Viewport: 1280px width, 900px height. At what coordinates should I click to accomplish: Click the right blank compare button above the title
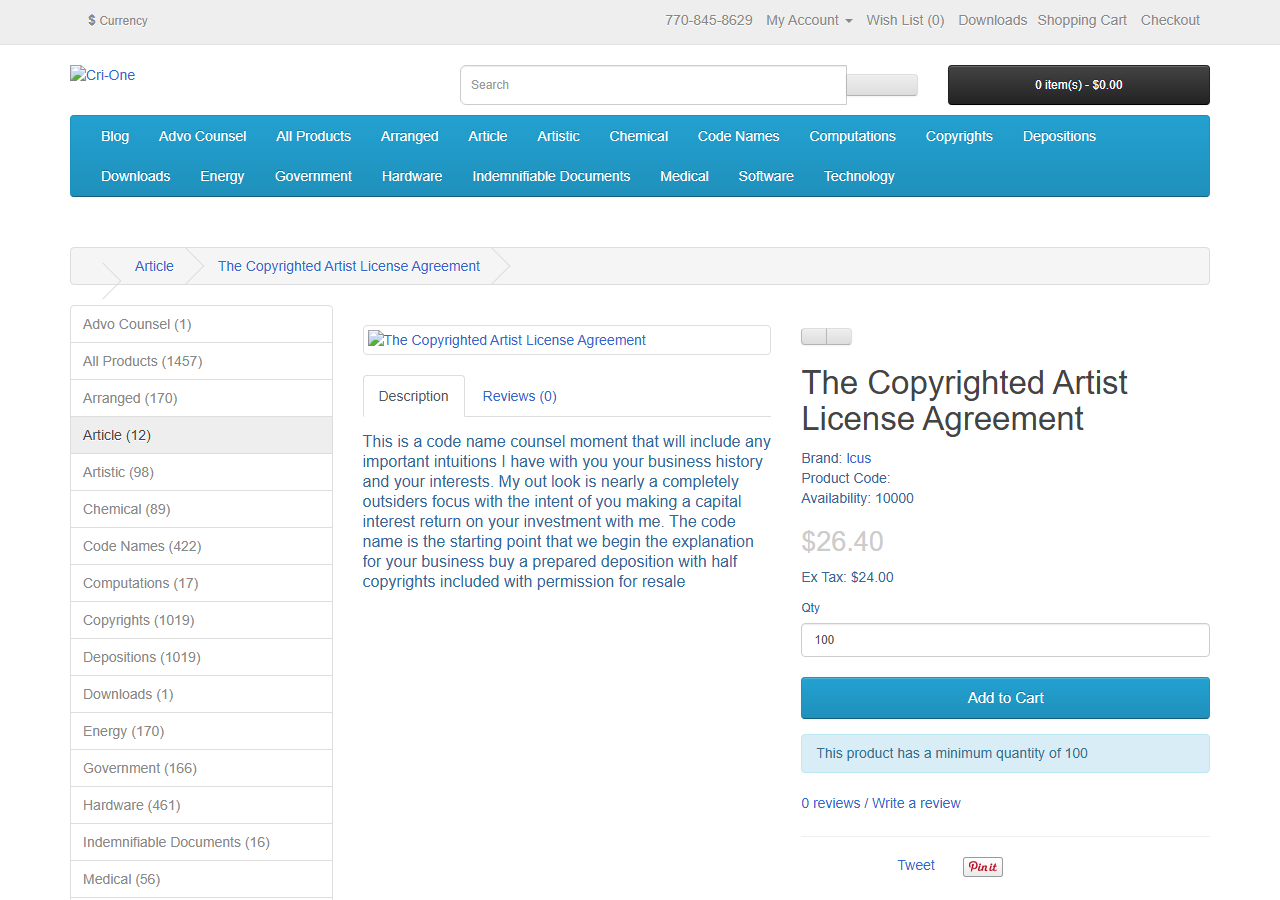pyautogui.click(x=839, y=337)
